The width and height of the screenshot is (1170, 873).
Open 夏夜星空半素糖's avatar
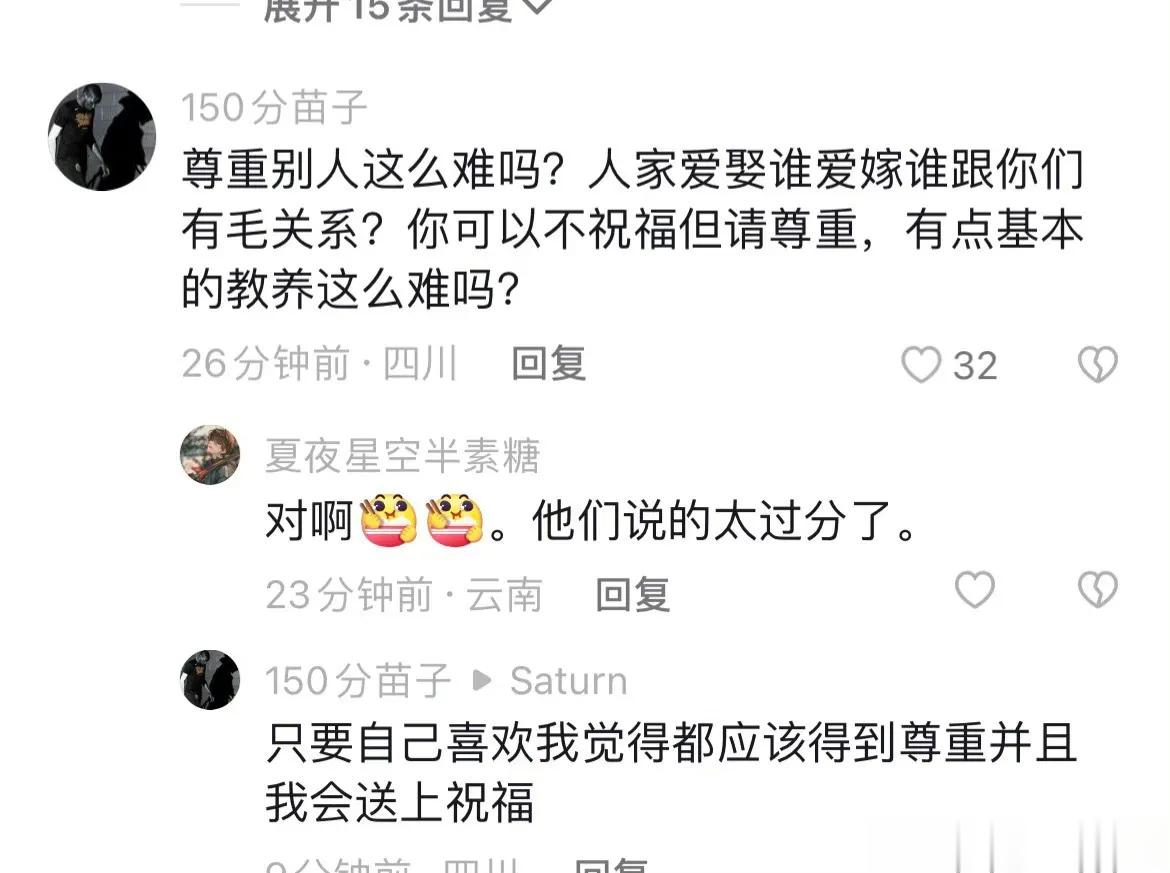(x=210, y=454)
